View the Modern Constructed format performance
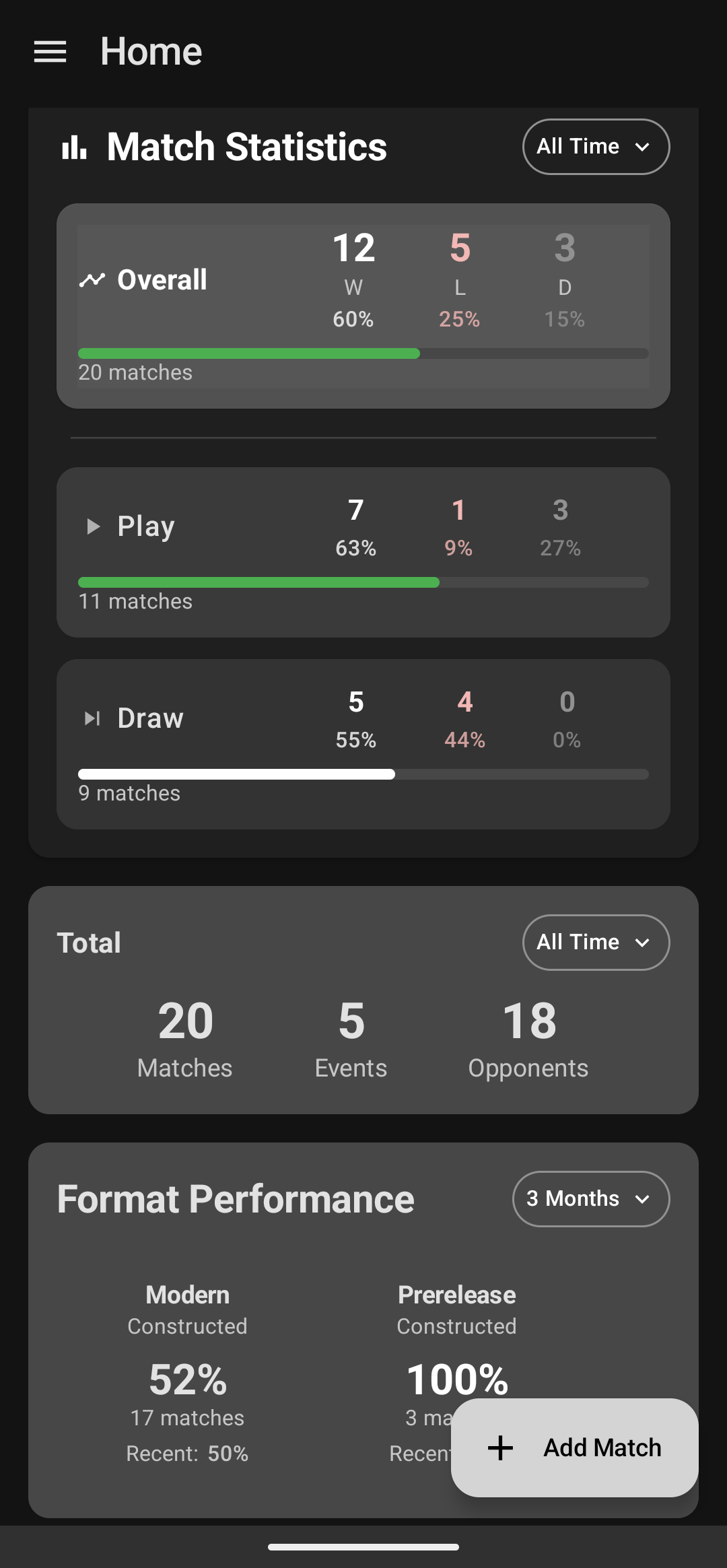This screenshot has height=1568, width=727. (187, 1373)
